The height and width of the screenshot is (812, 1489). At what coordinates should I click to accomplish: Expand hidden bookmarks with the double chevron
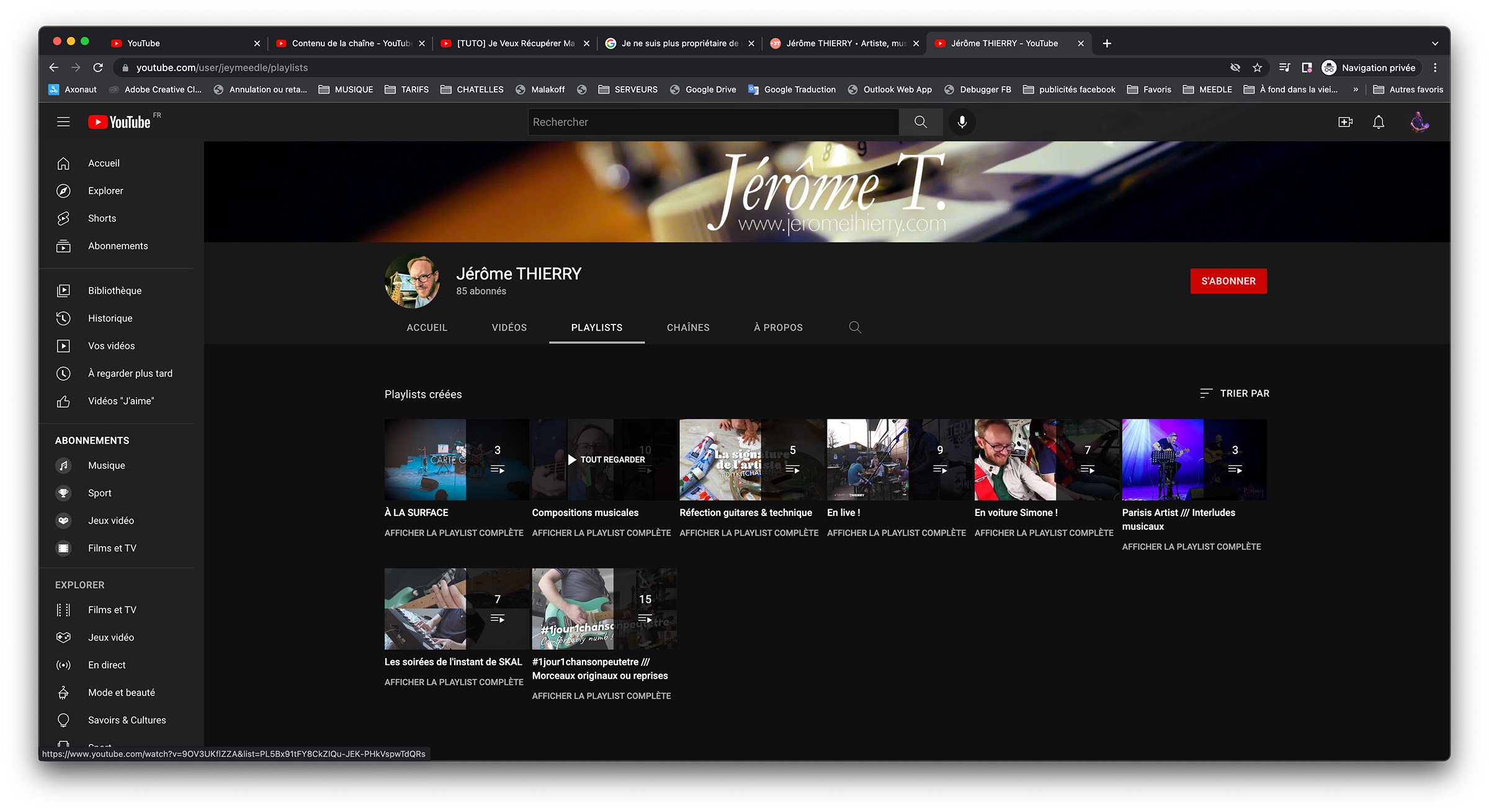(x=1356, y=89)
